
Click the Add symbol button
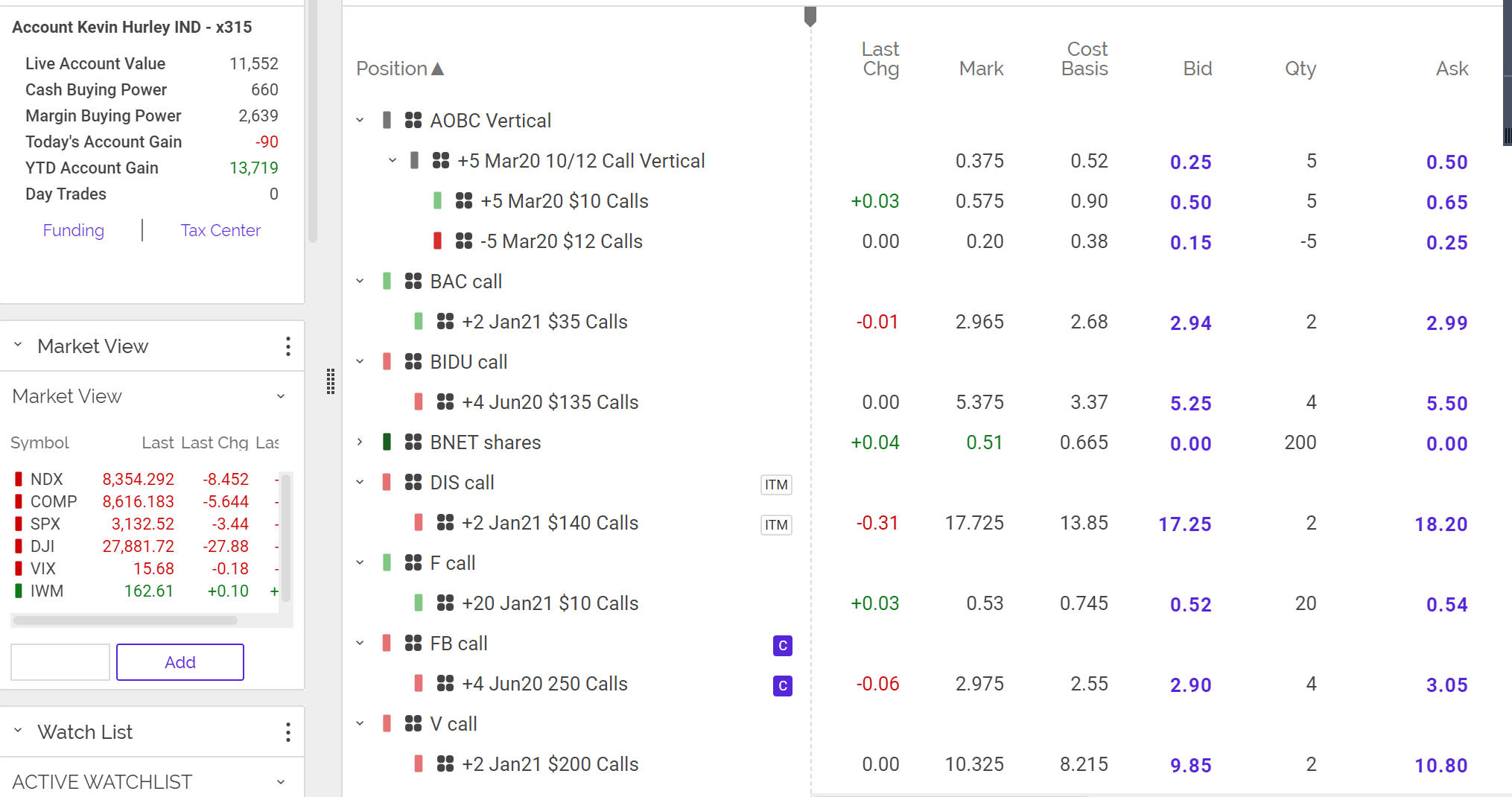pos(180,662)
